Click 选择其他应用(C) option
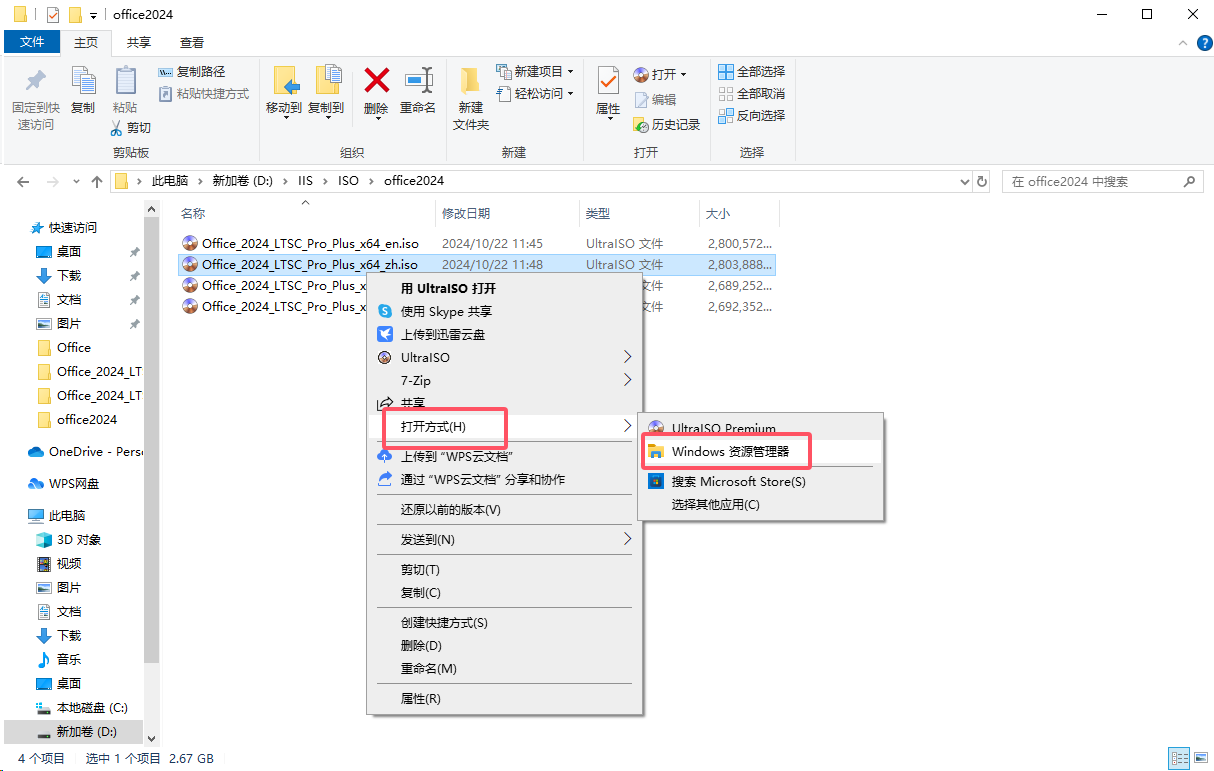This screenshot has height=771, width=1214. [715, 504]
